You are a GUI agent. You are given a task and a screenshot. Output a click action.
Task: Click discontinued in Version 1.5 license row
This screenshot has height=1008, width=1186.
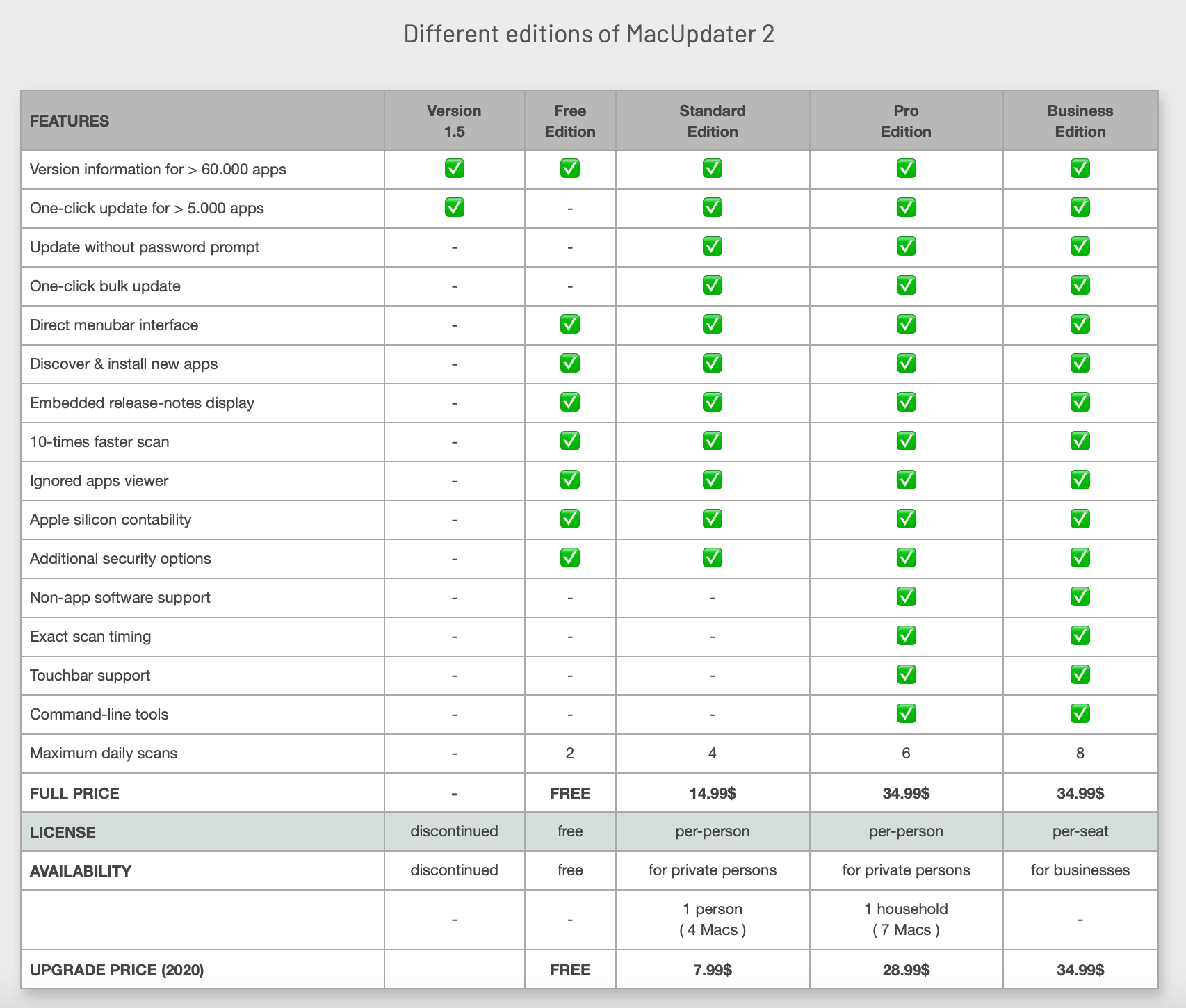(454, 831)
